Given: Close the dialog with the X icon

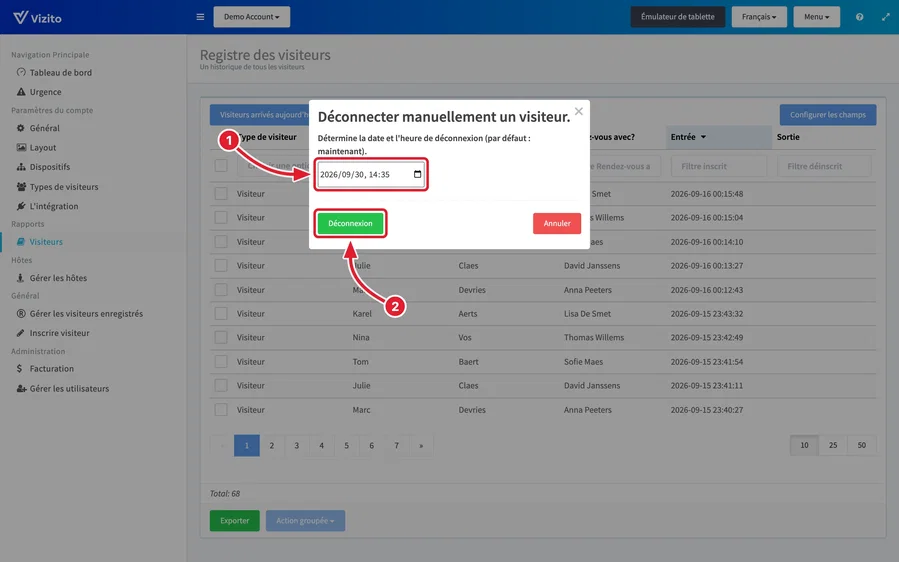Looking at the screenshot, I should tap(579, 111).
